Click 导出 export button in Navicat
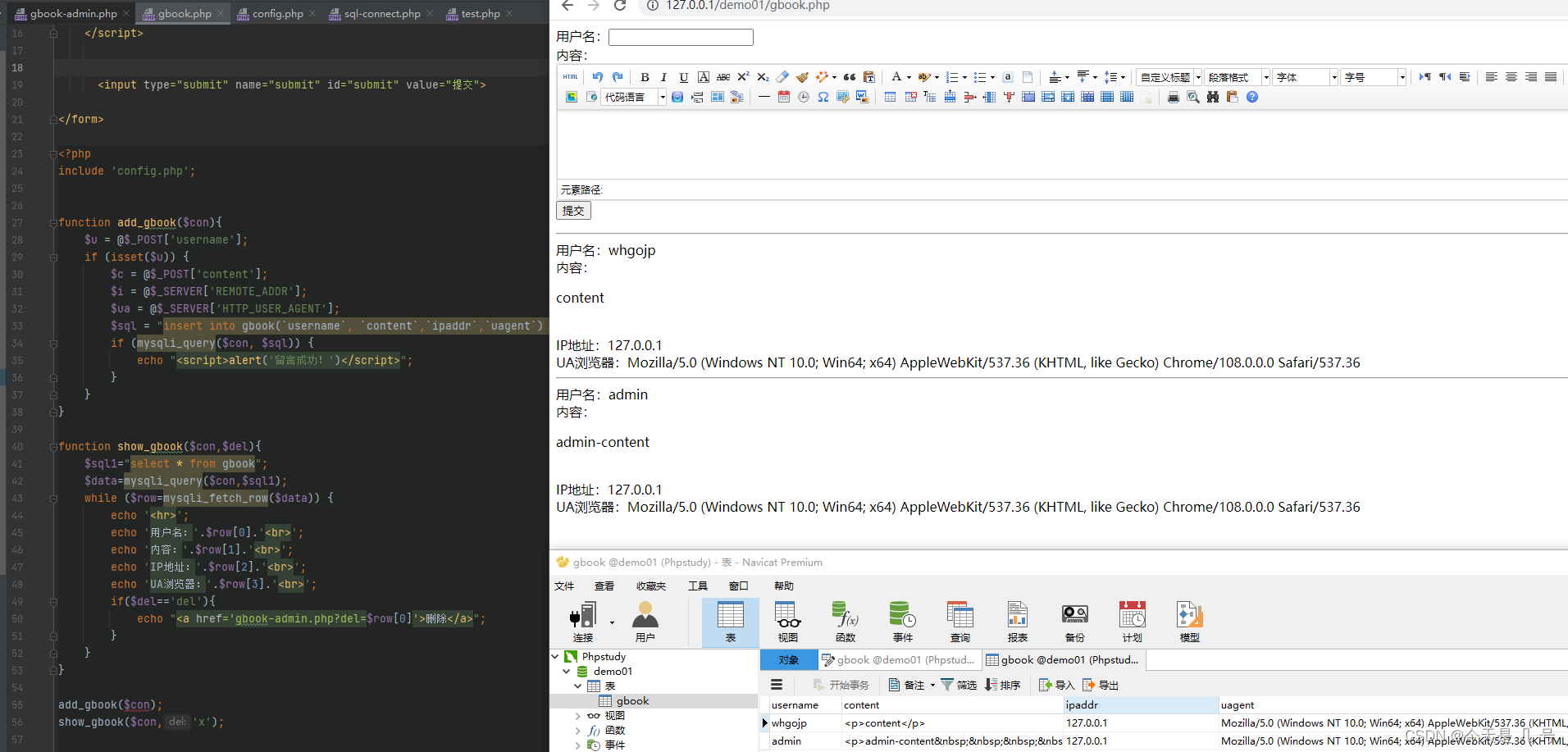1568x752 pixels. pos(1101,685)
